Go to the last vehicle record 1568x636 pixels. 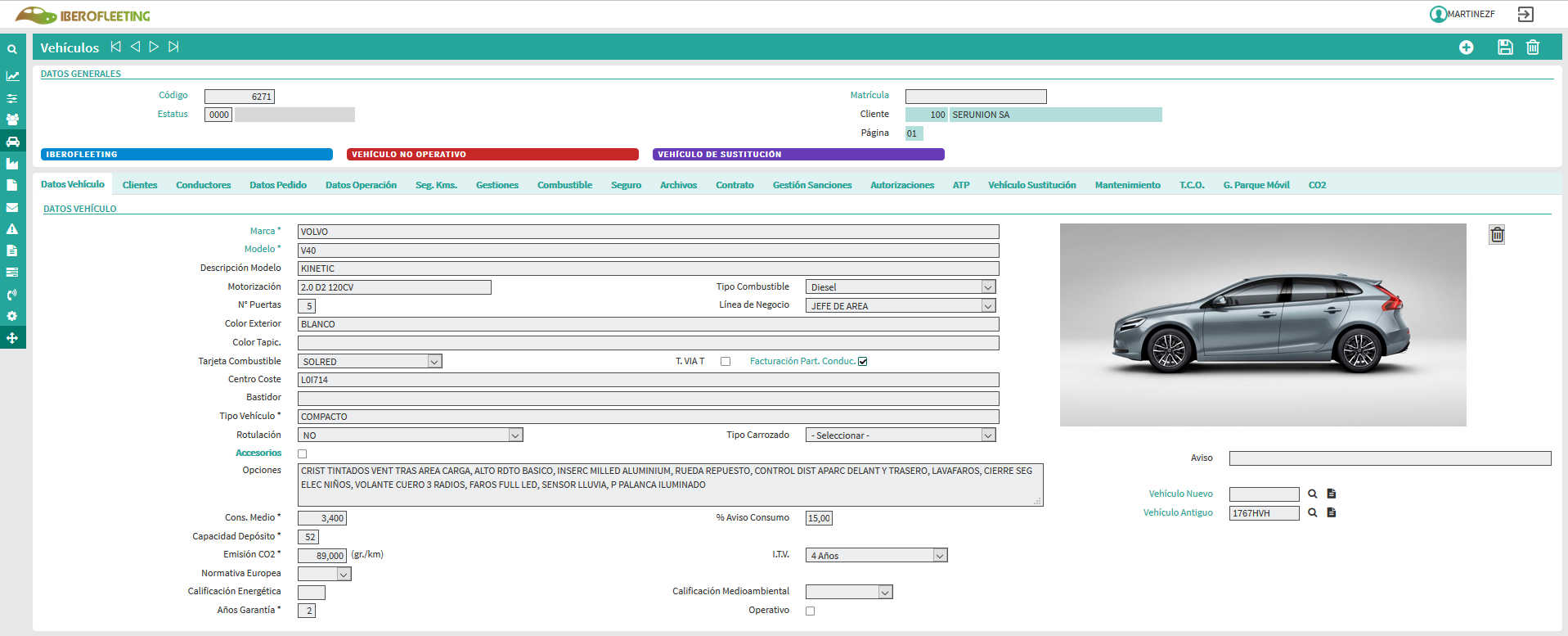coord(173,47)
